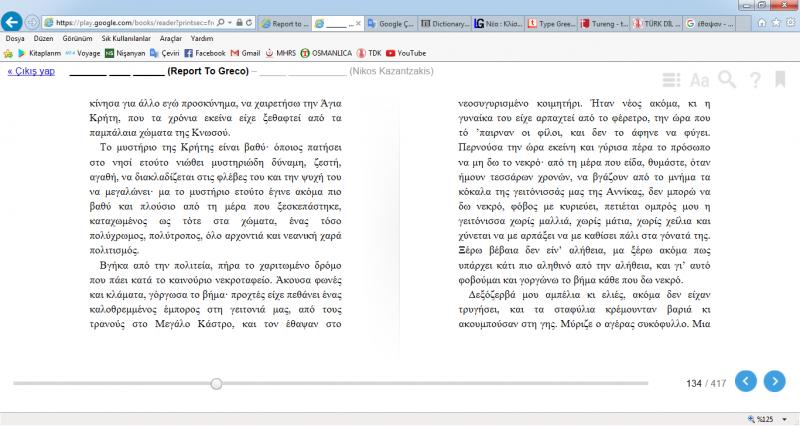Switch to the Νέα : Κλίσ... tab
The width and height of the screenshot is (800, 426).
[498, 23]
